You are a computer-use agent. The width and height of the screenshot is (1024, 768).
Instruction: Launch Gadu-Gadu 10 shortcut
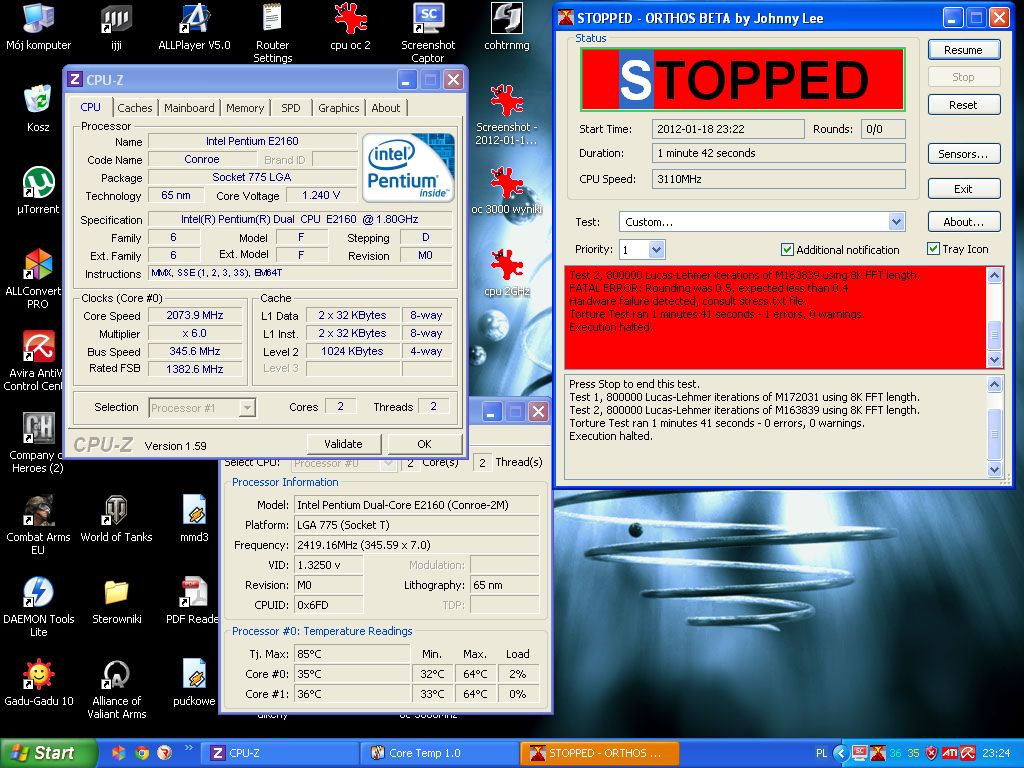[38, 684]
